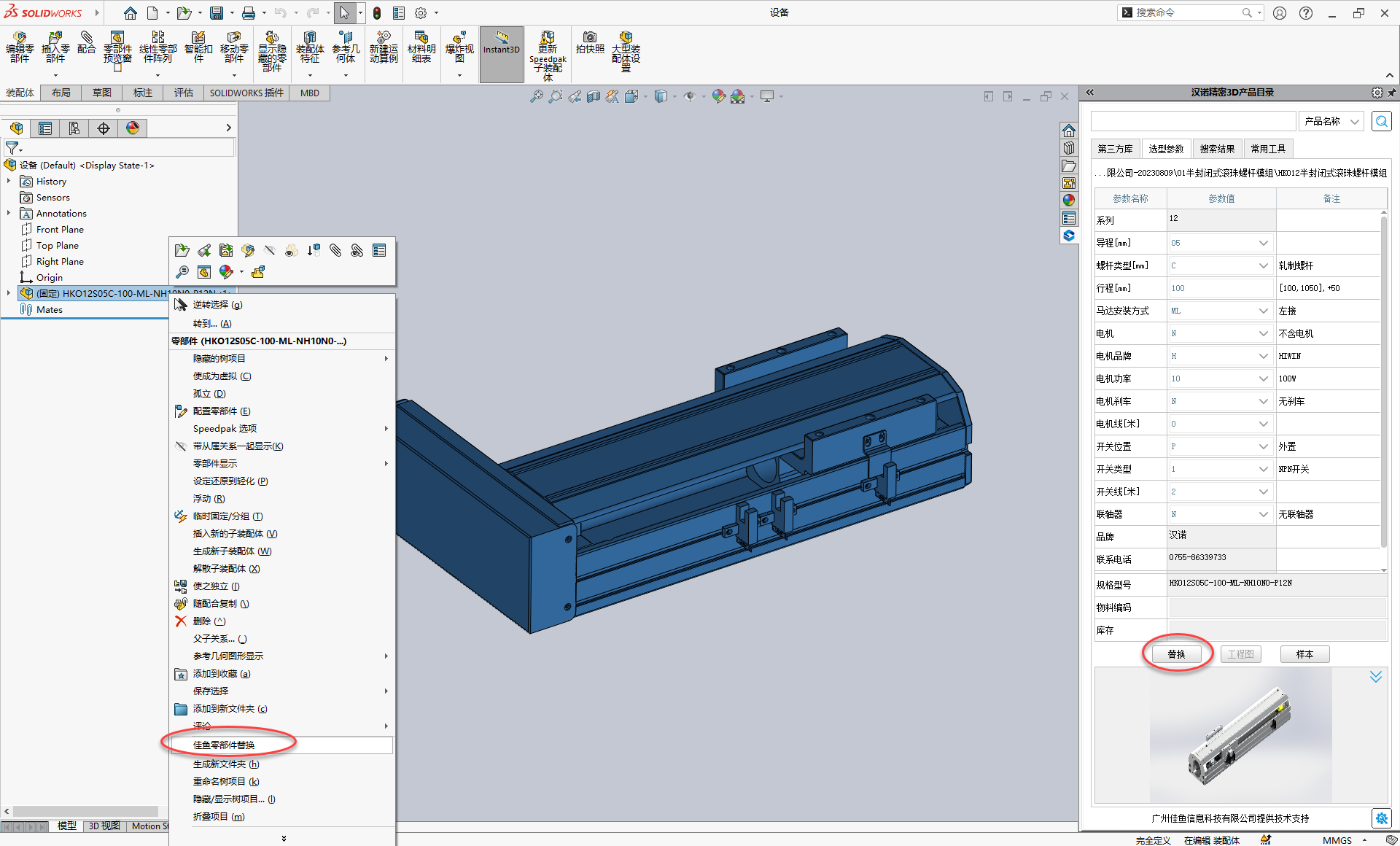Viewport: 1400px width, 846px height.
Task: Open the 搜索结果 tab
Action: (1218, 149)
